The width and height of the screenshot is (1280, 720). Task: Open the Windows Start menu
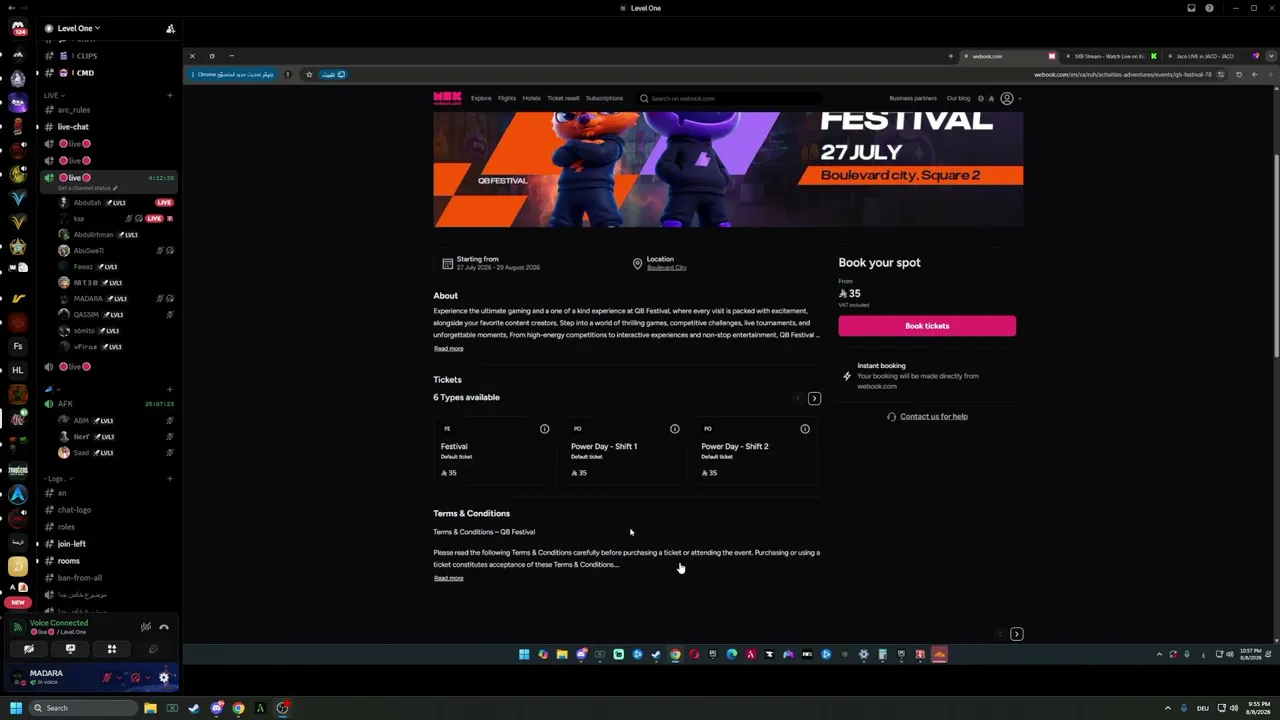(x=16, y=708)
